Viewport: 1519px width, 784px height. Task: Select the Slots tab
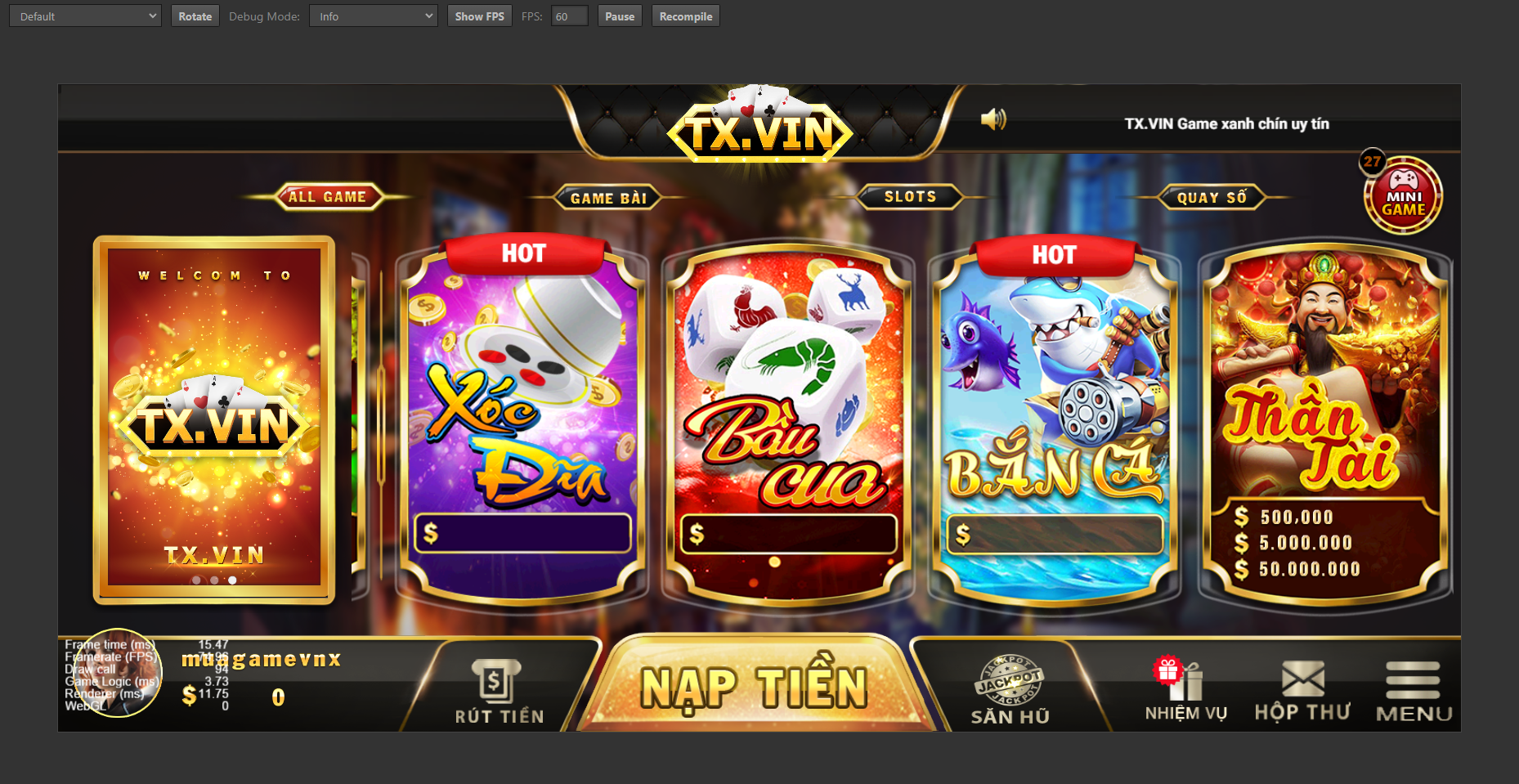(x=910, y=197)
